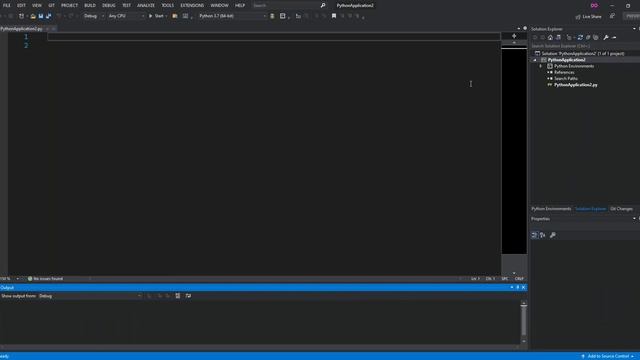Click the Sync/refresh icon in Solution Explorer
640x360 pixels.
[x=580, y=38]
